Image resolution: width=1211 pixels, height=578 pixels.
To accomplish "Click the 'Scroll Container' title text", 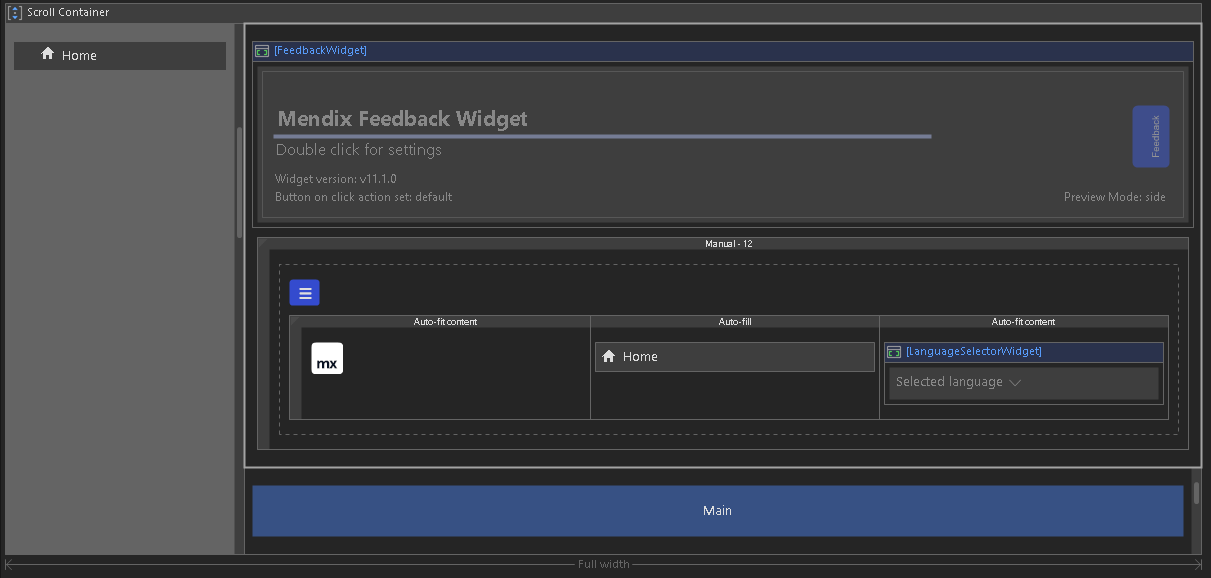I will point(68,12).
